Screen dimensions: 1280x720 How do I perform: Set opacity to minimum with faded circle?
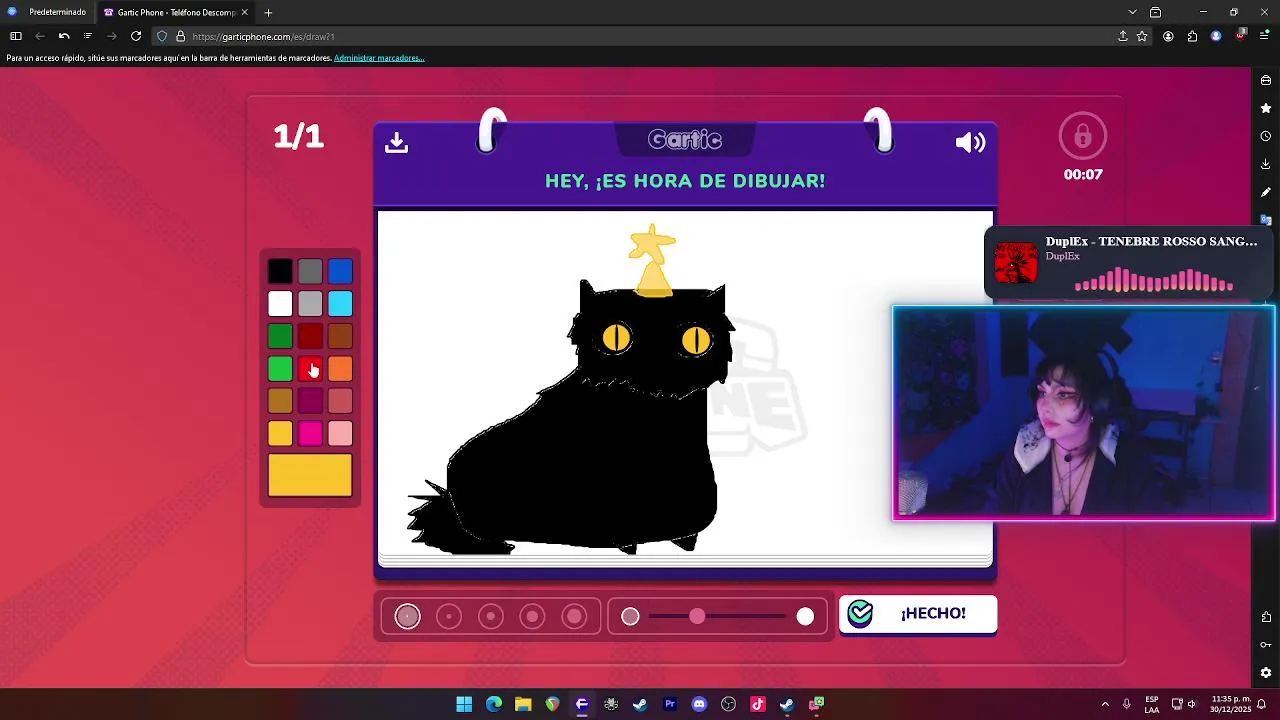(x=630, y=616)
